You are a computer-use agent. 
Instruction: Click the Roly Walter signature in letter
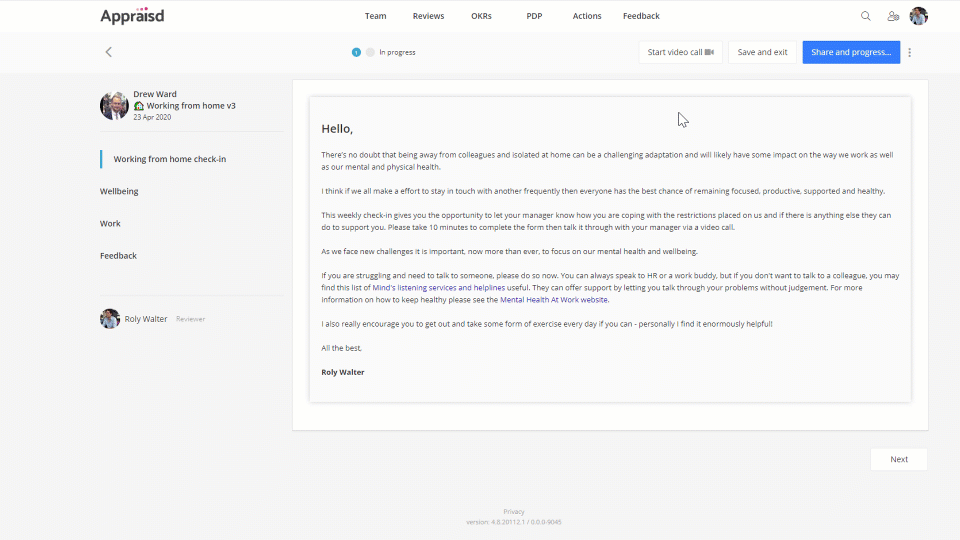[343, 372]
